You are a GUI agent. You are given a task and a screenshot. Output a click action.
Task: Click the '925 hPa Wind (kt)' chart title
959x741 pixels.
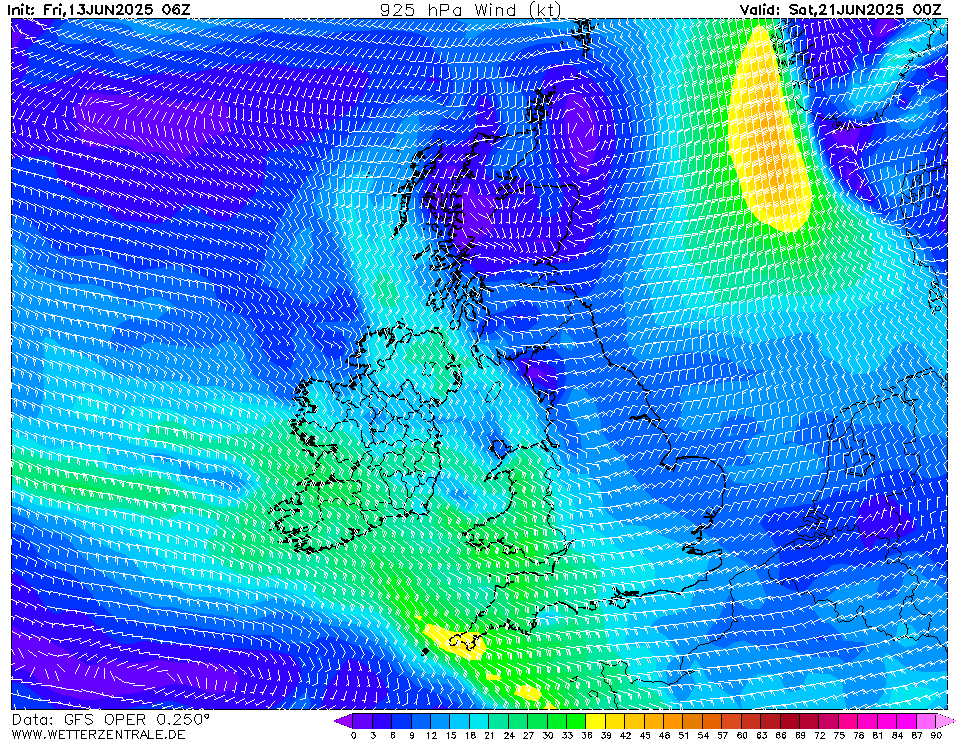click(x=470, y=9)
